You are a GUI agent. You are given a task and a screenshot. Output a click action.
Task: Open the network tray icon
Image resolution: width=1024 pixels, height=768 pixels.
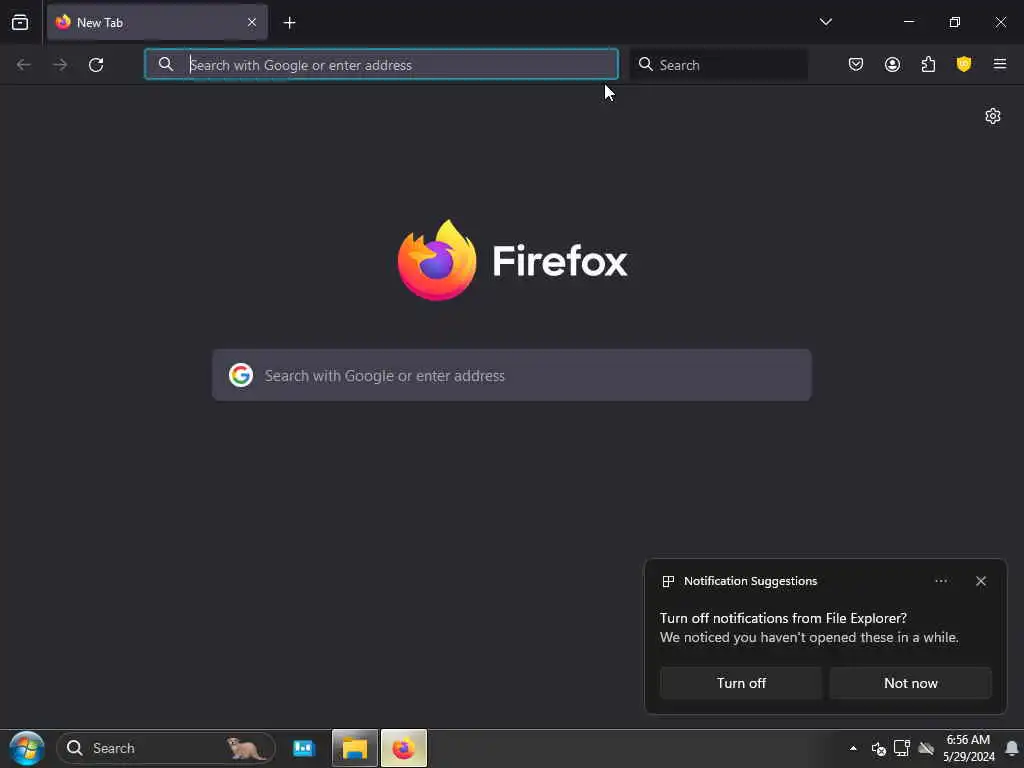(x=902, y=748)
